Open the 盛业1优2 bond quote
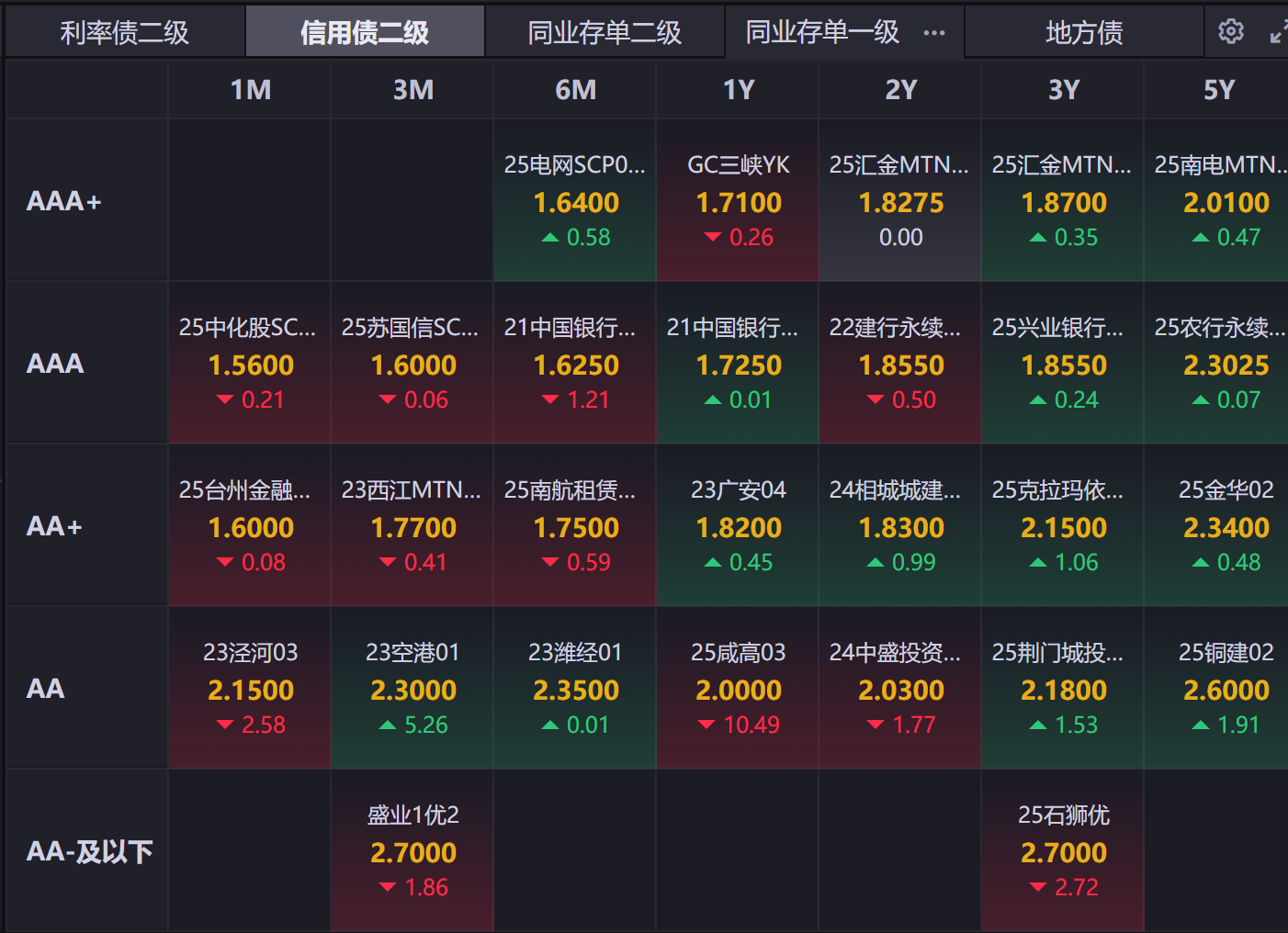 412,850
